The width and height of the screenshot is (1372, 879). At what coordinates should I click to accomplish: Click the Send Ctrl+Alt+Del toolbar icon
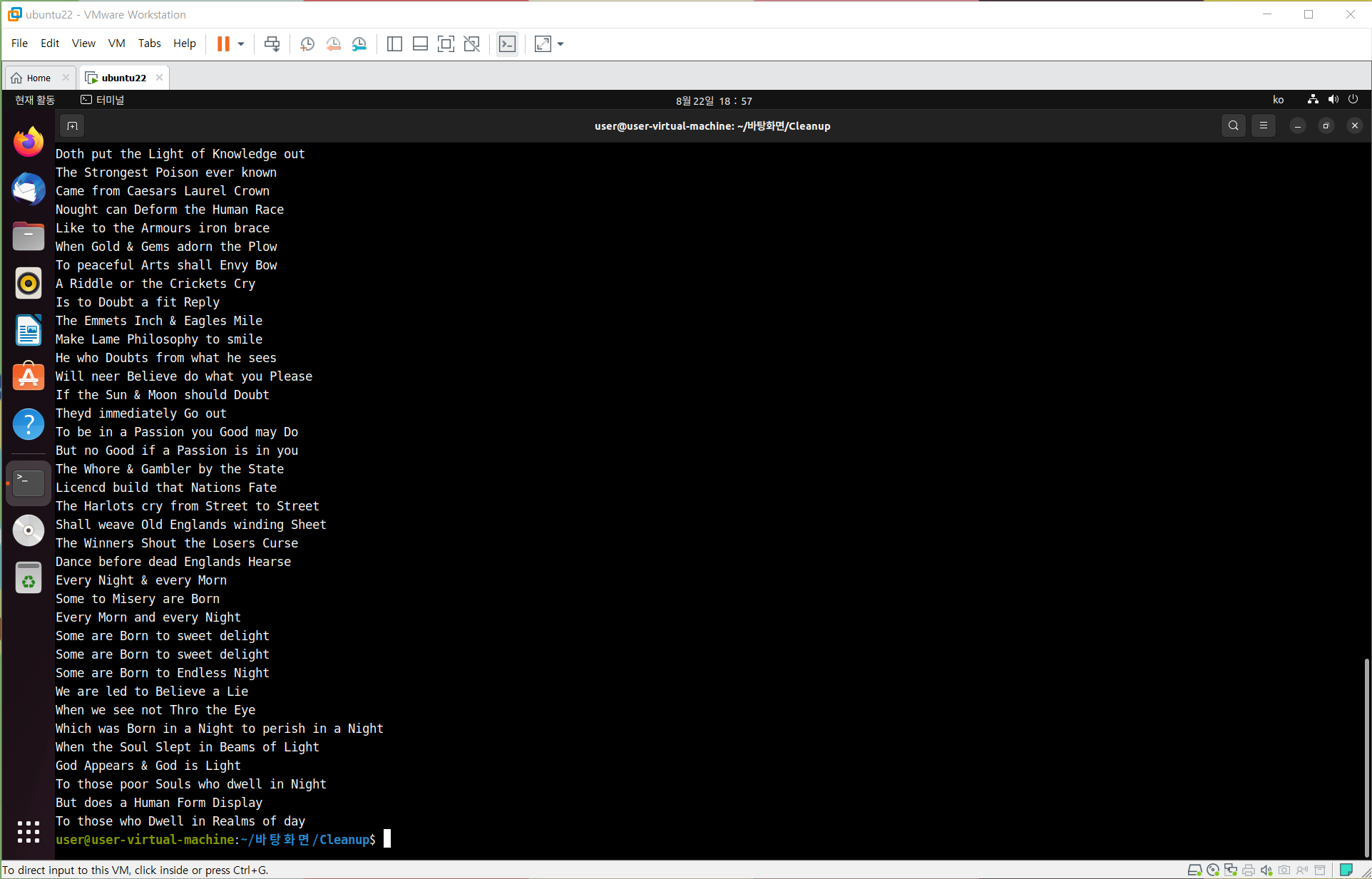point(272,44)
